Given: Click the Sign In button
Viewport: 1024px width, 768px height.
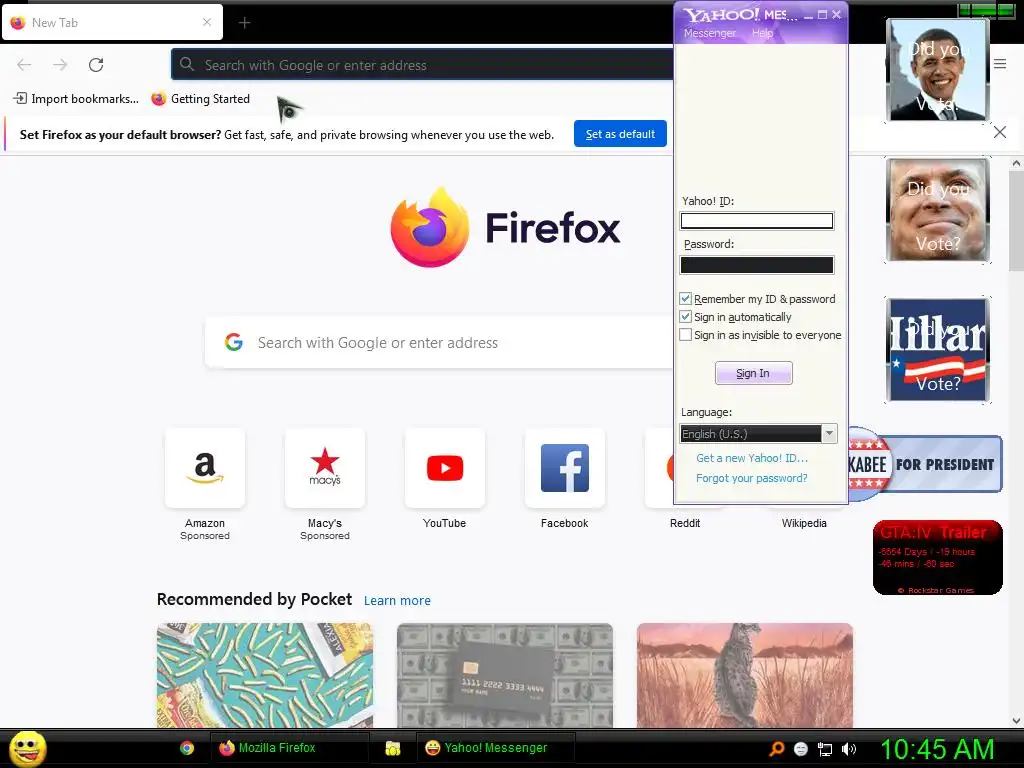Looking at the screenshot, I should pos(754,373).
